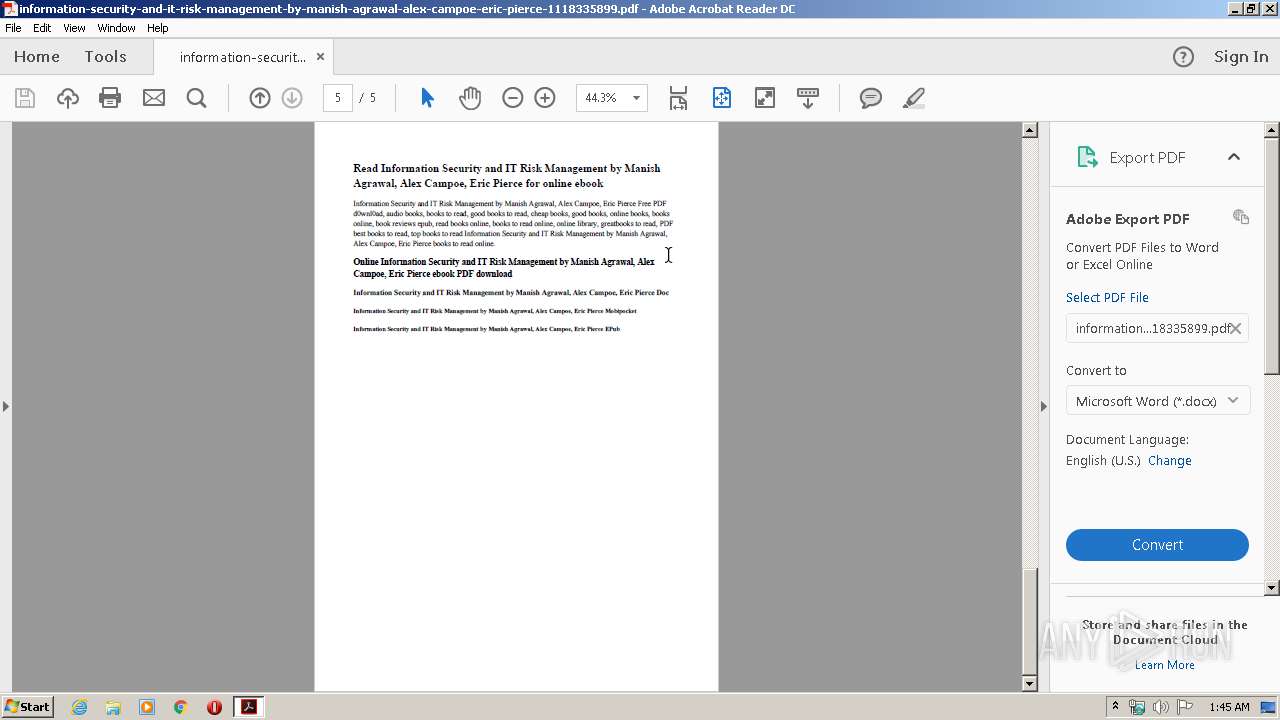Click the Save file icon
Screen dimensions: 1280x720
(25, 98)
